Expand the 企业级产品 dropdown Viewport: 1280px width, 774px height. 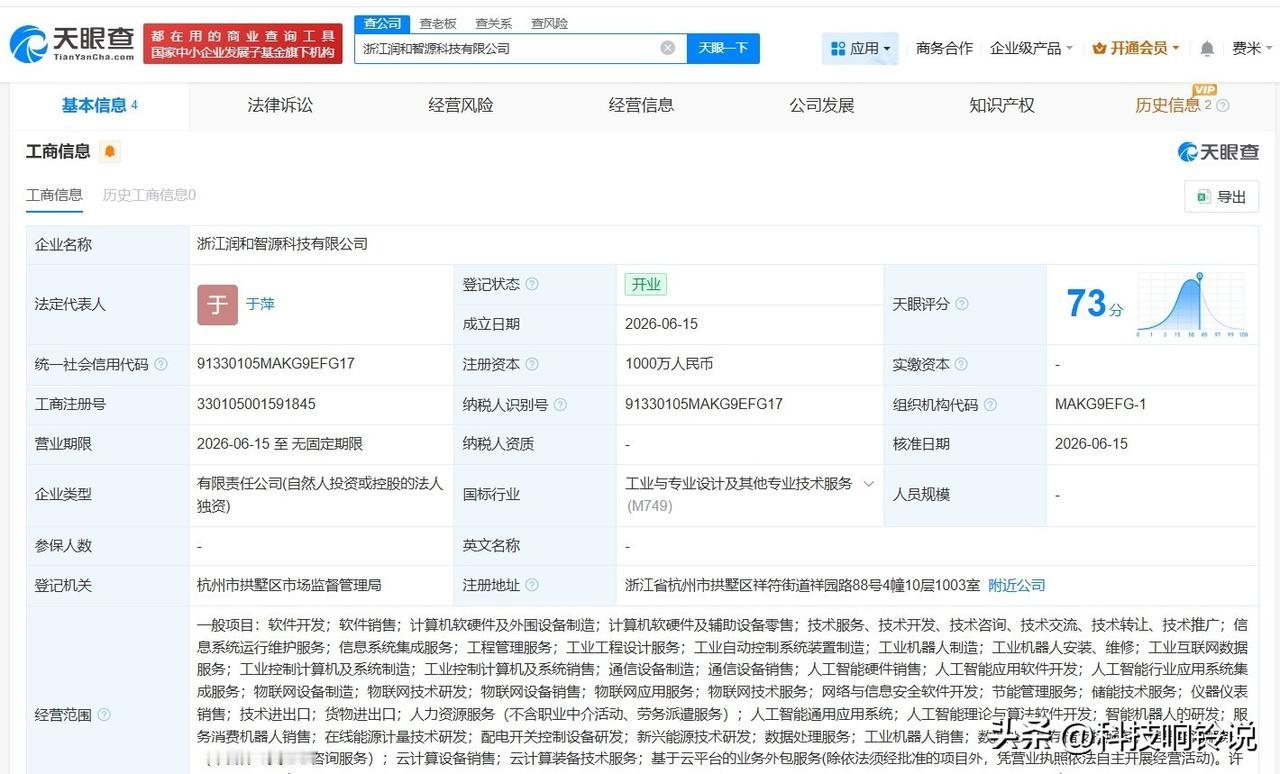pyautogui.click(x=1031, y=48)
